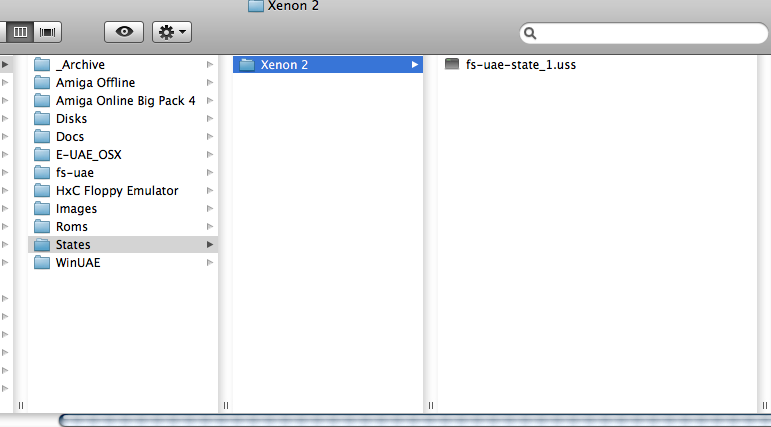Select the HxC Floppy Emulator folder icon
Screen dimensions: 771x427
(x=42, y=190)
